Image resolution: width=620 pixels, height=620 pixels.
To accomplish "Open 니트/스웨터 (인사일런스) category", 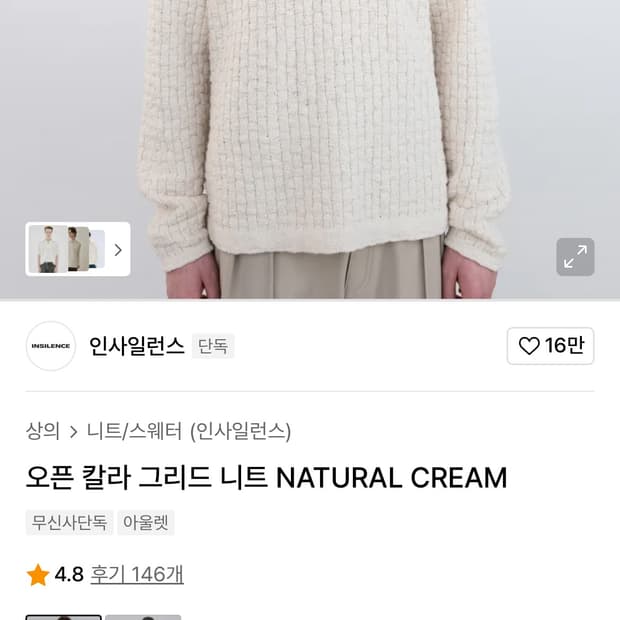I will (x=189, y=432).
